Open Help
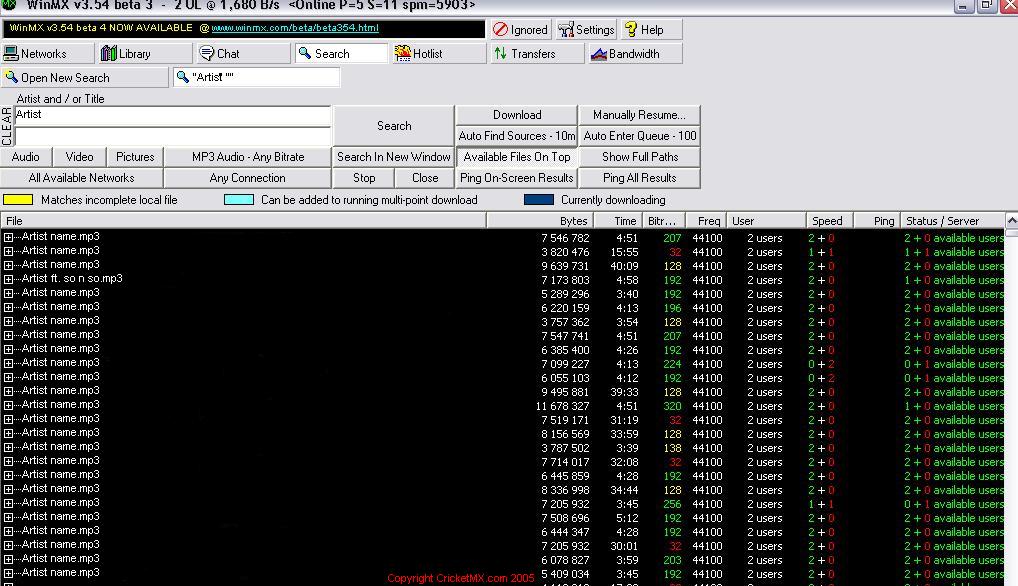 651,30
